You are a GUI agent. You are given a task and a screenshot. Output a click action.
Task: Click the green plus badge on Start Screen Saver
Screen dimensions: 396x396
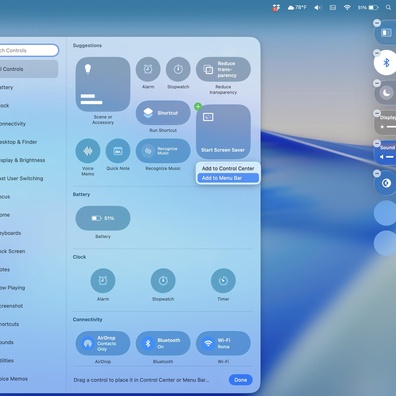198,107
